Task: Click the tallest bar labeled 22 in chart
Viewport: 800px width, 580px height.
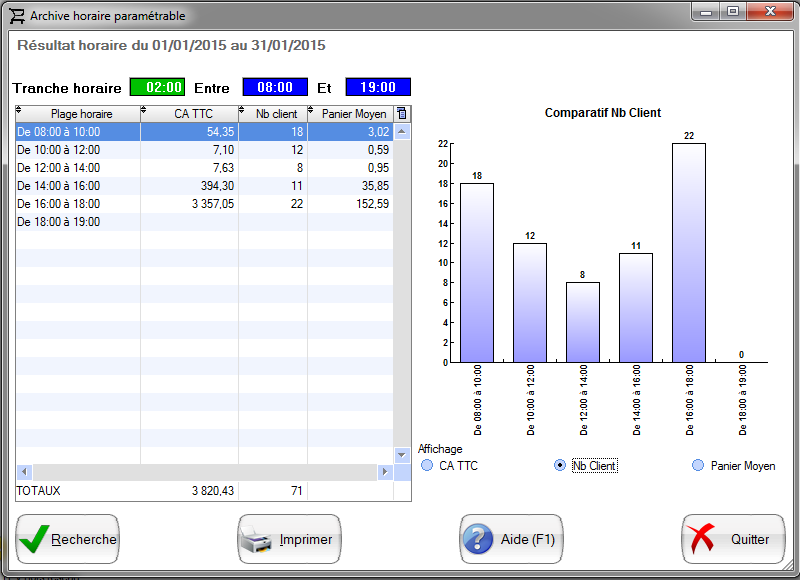Action: (x=689, y=252)
